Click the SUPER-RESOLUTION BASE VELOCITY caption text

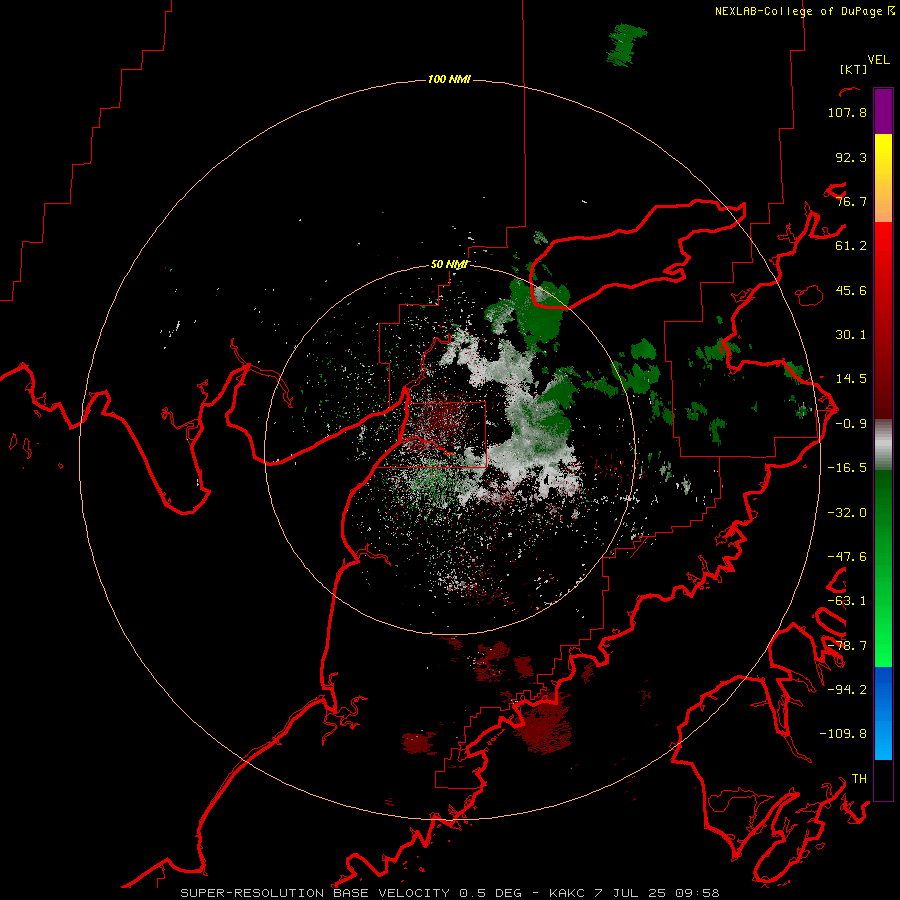315,893
